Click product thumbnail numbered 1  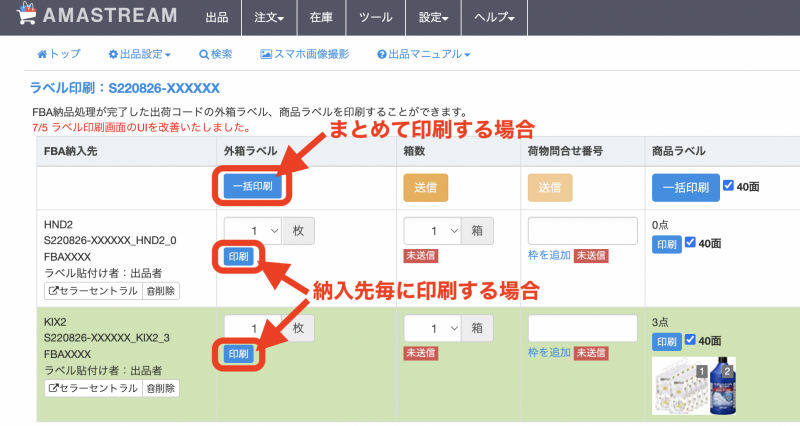point(680,386)
